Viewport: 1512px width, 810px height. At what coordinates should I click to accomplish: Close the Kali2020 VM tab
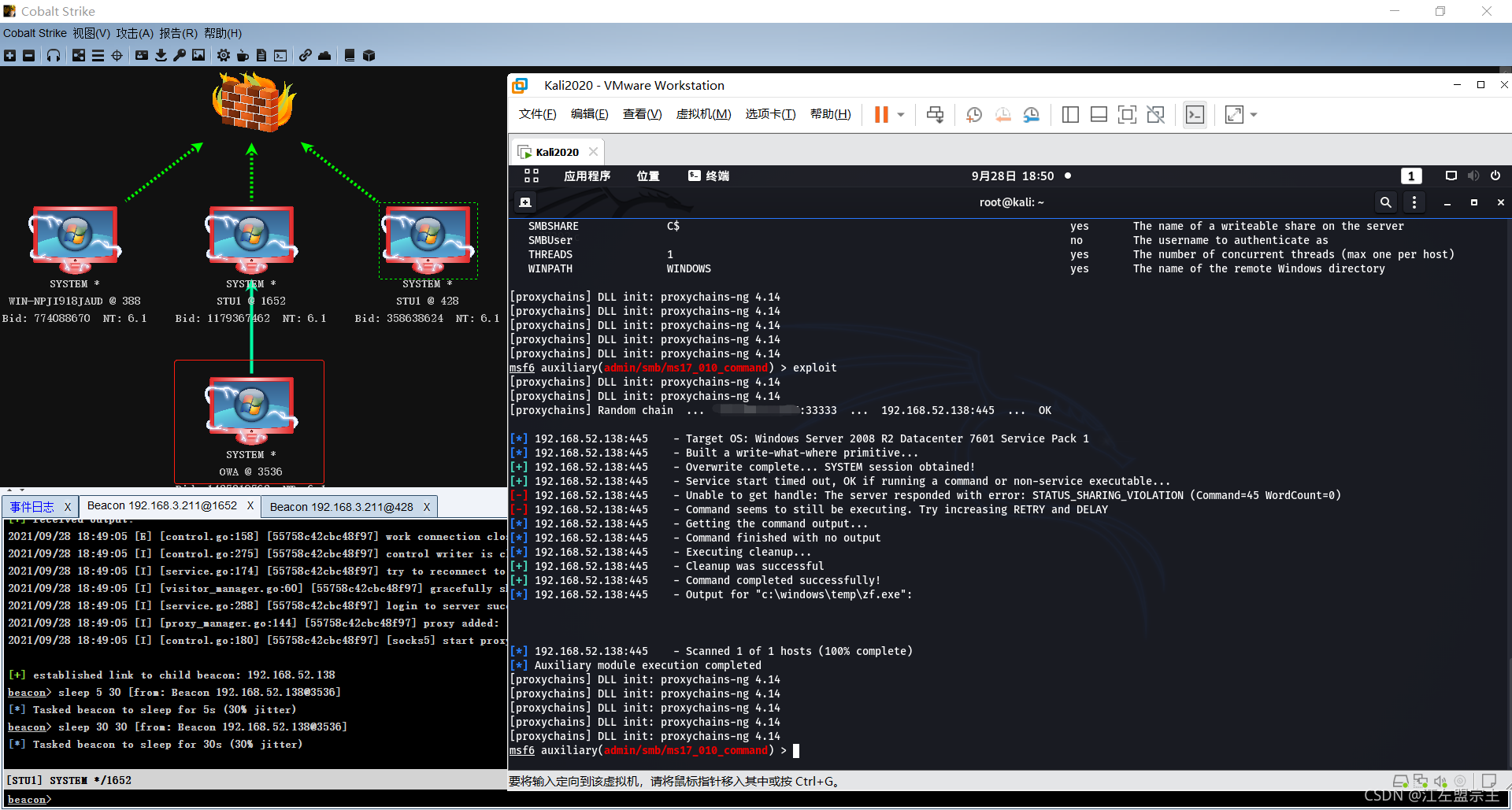(x=593, y=152)
